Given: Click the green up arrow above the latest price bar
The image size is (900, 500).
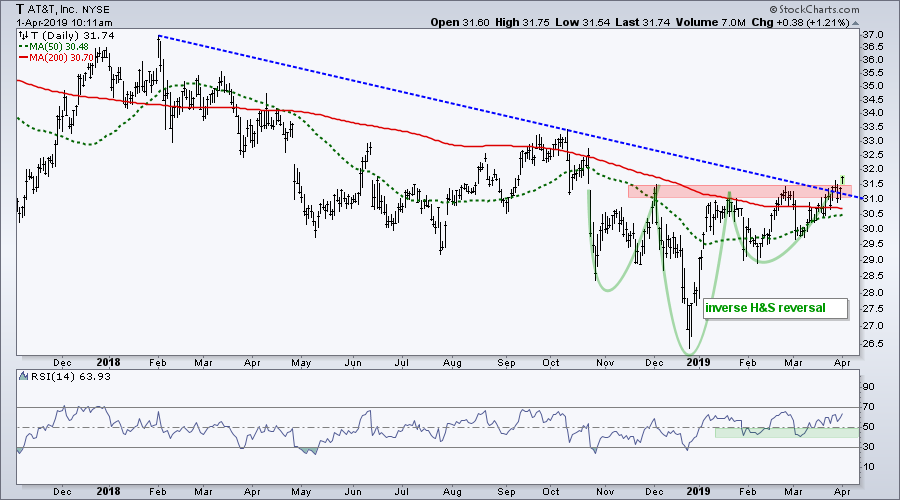Looking at the screenshot, I should coord(844,177).
